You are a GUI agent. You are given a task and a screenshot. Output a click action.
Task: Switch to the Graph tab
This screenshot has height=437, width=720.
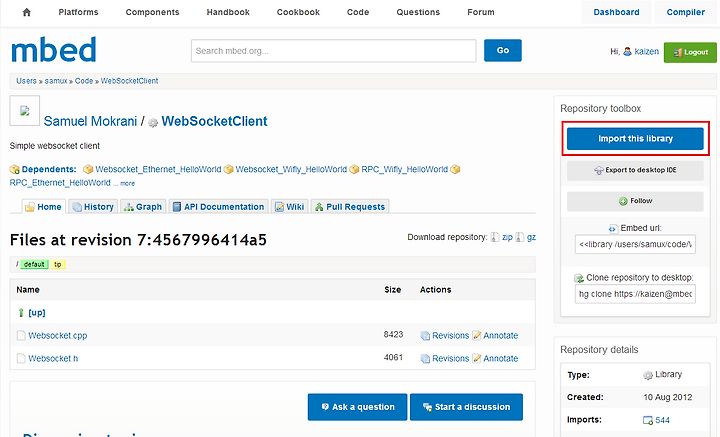143,207
